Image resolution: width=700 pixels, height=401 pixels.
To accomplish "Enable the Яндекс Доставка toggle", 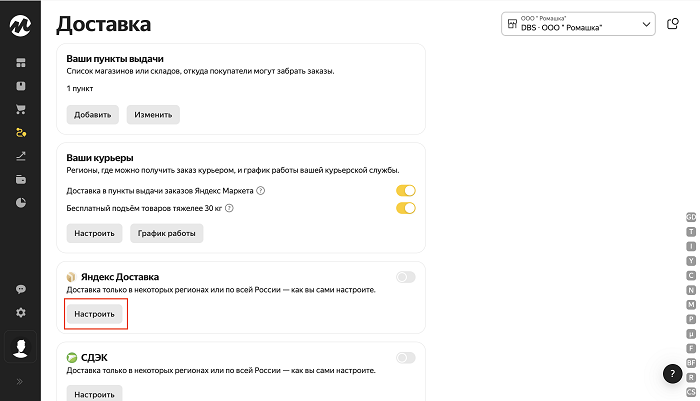I will pyautogui.click(x=405, y=276).
